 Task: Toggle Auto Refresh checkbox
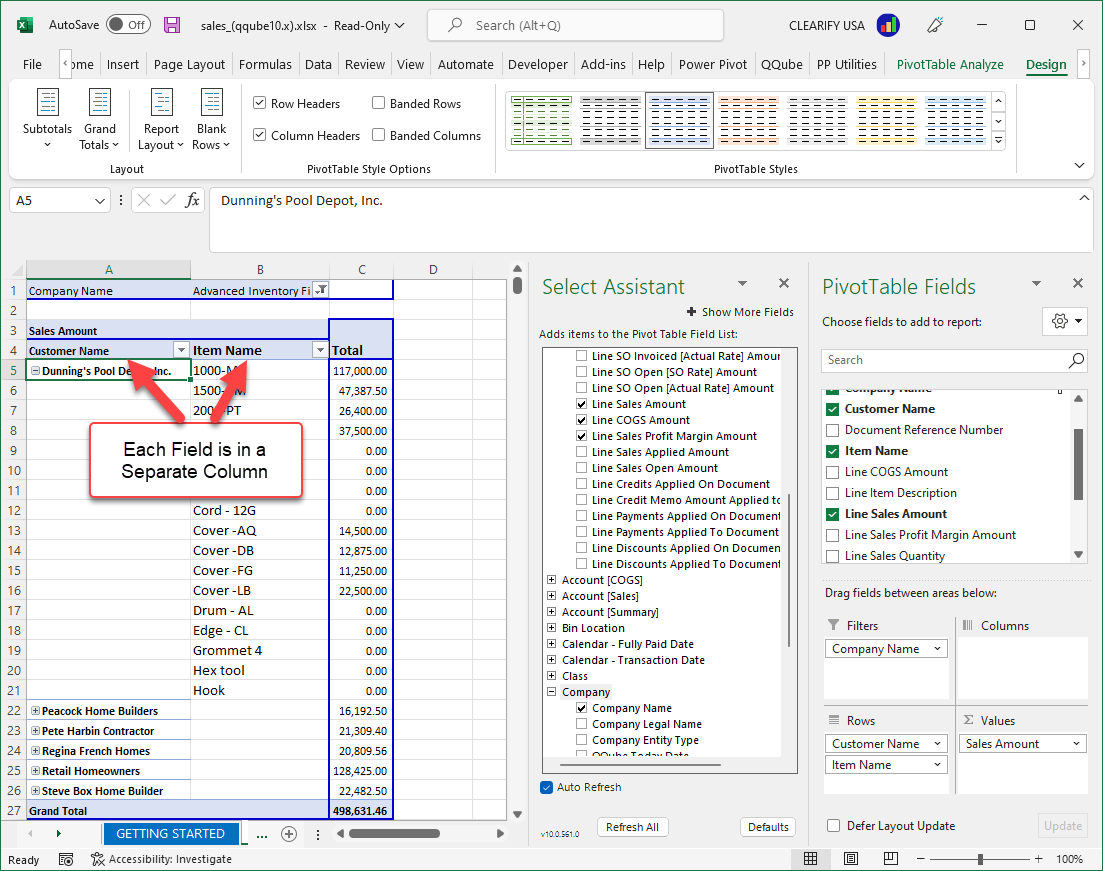click(547, 787)
